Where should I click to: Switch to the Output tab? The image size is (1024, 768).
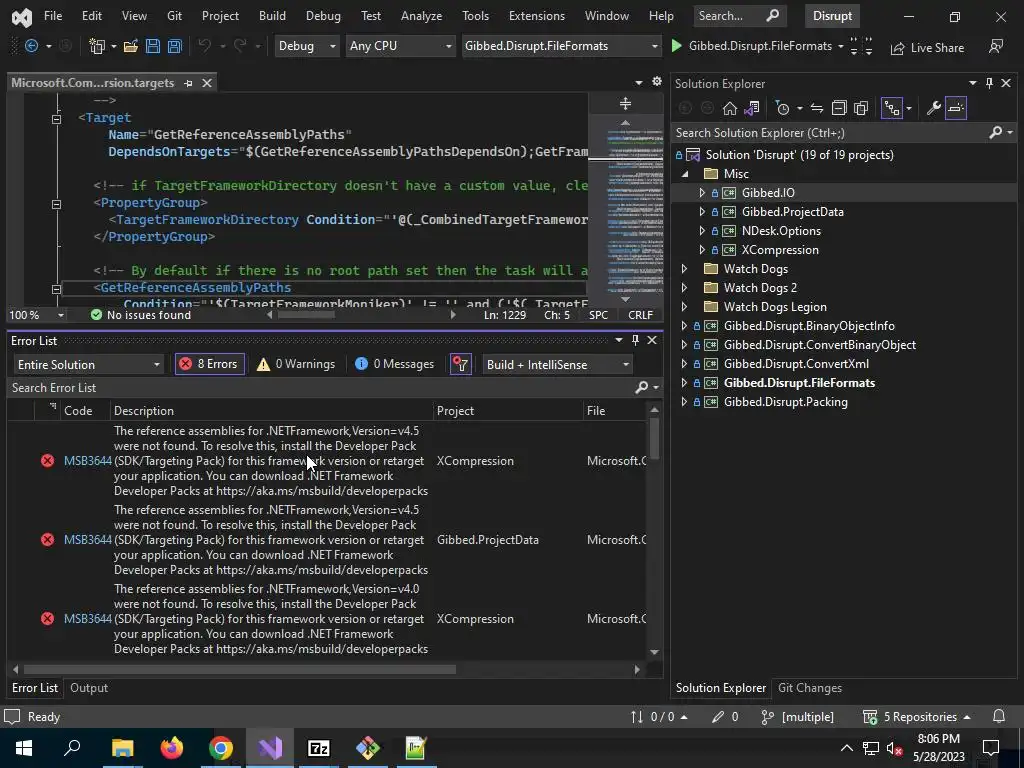pos(89,688)
